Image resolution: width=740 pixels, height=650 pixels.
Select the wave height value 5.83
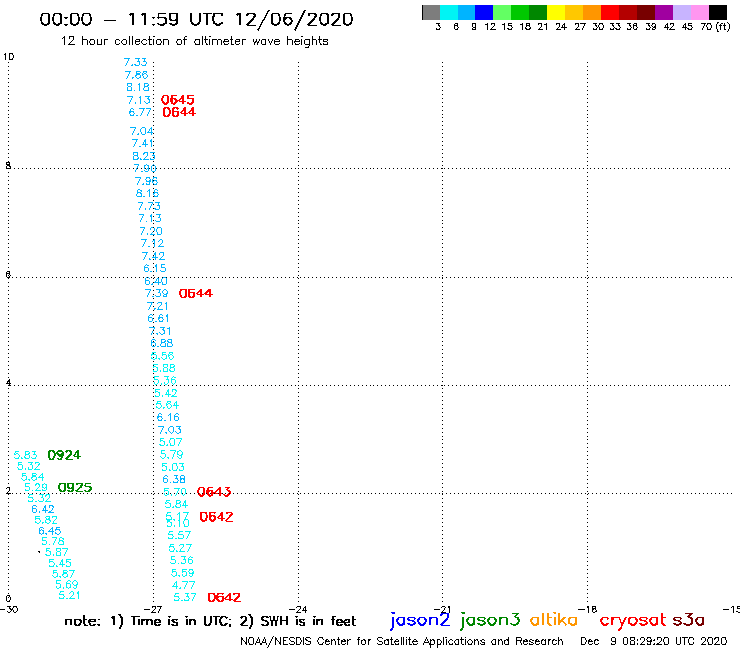[25, 455]
